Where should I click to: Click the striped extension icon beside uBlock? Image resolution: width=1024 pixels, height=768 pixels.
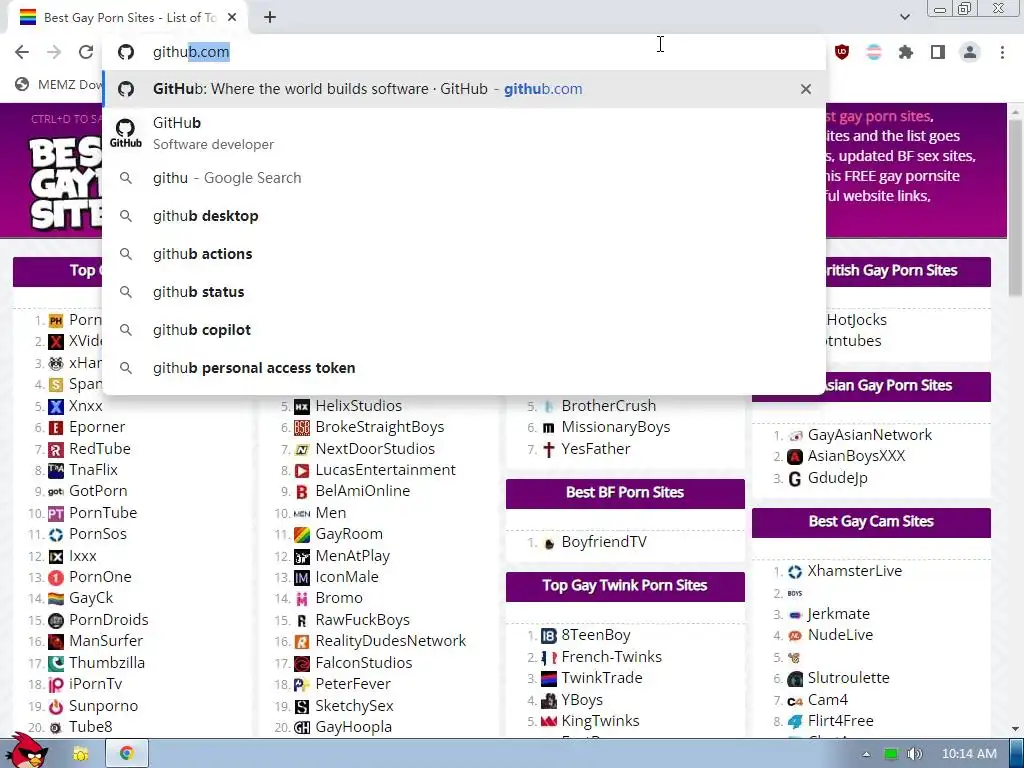874,52
